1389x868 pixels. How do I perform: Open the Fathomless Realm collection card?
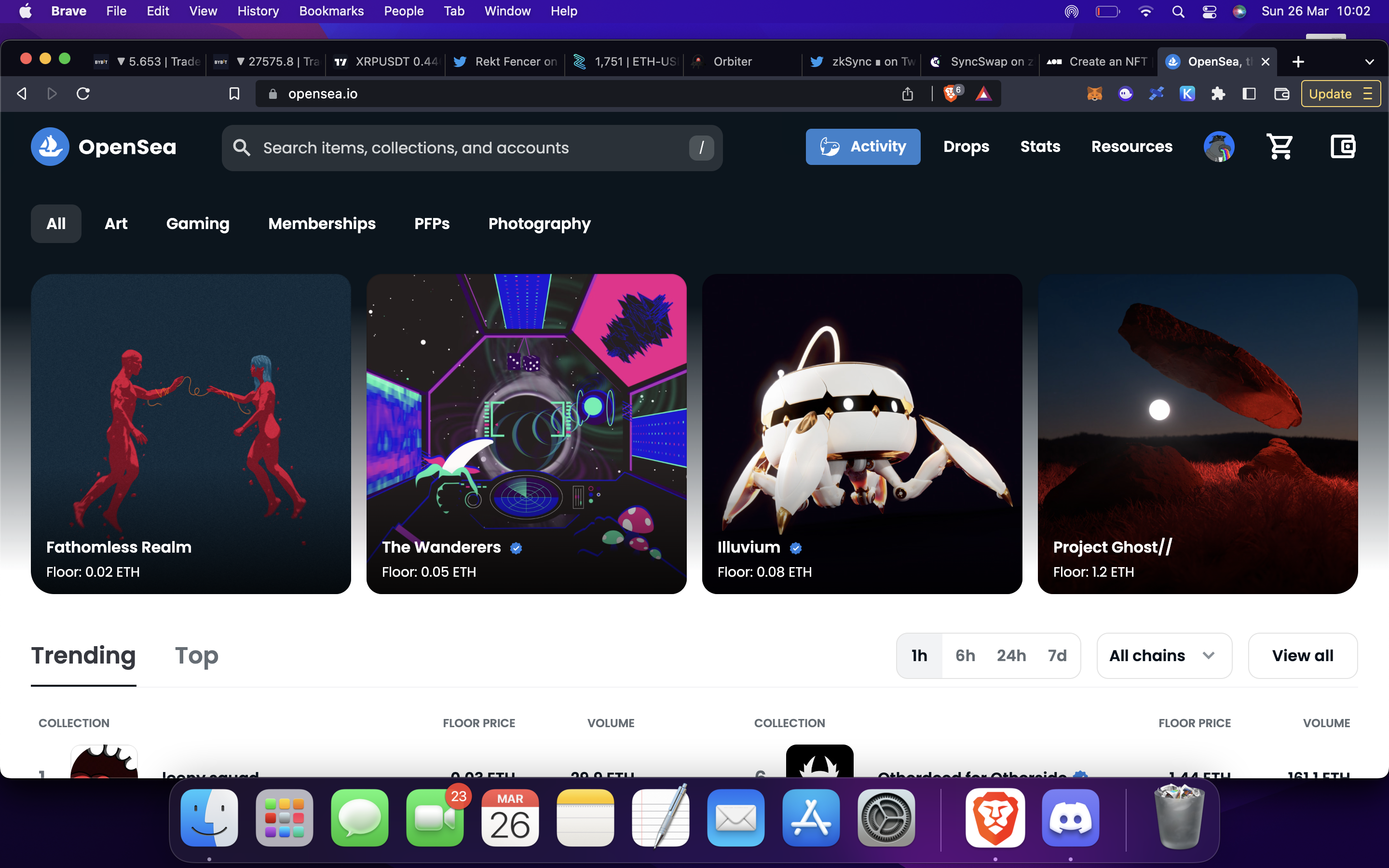click(x=191, y=434)
